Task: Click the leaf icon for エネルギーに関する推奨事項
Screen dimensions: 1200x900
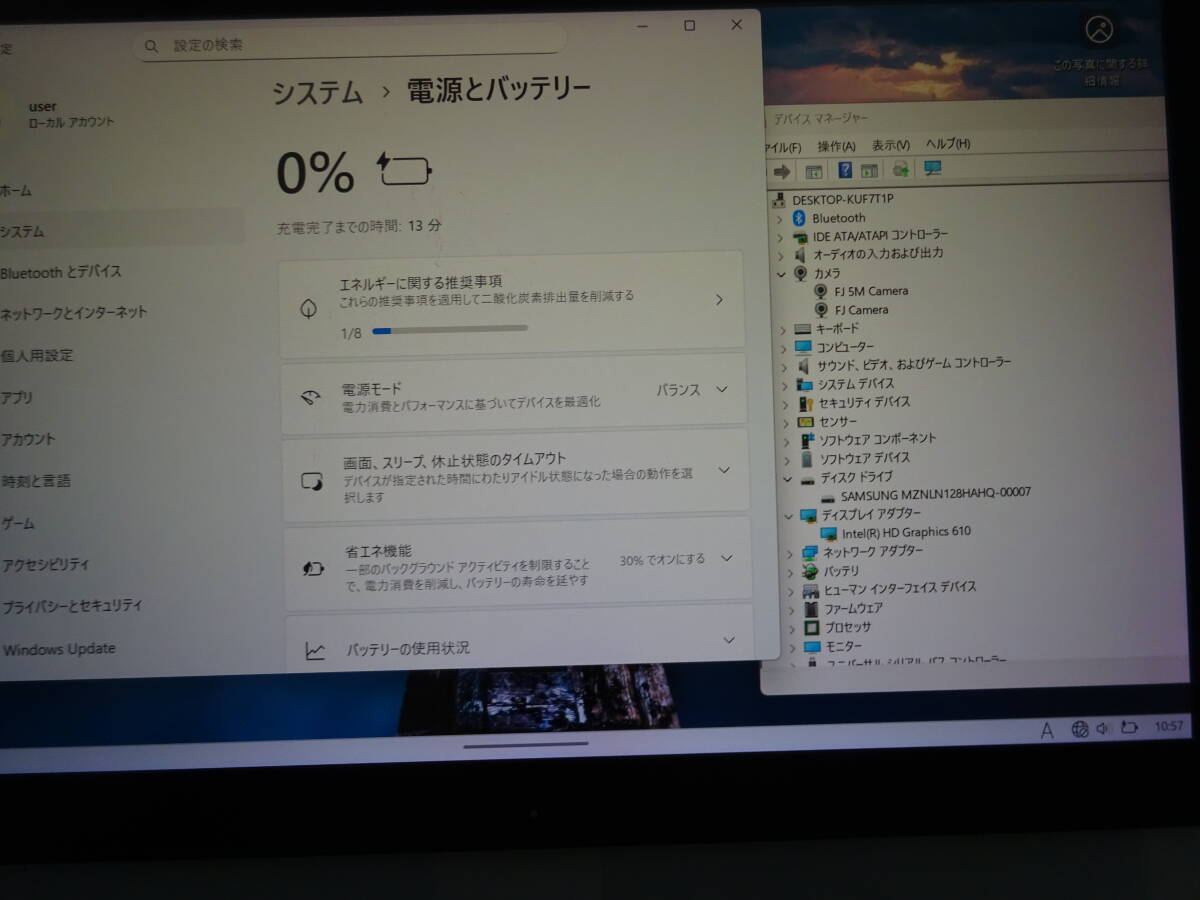Action: (309, 309)
